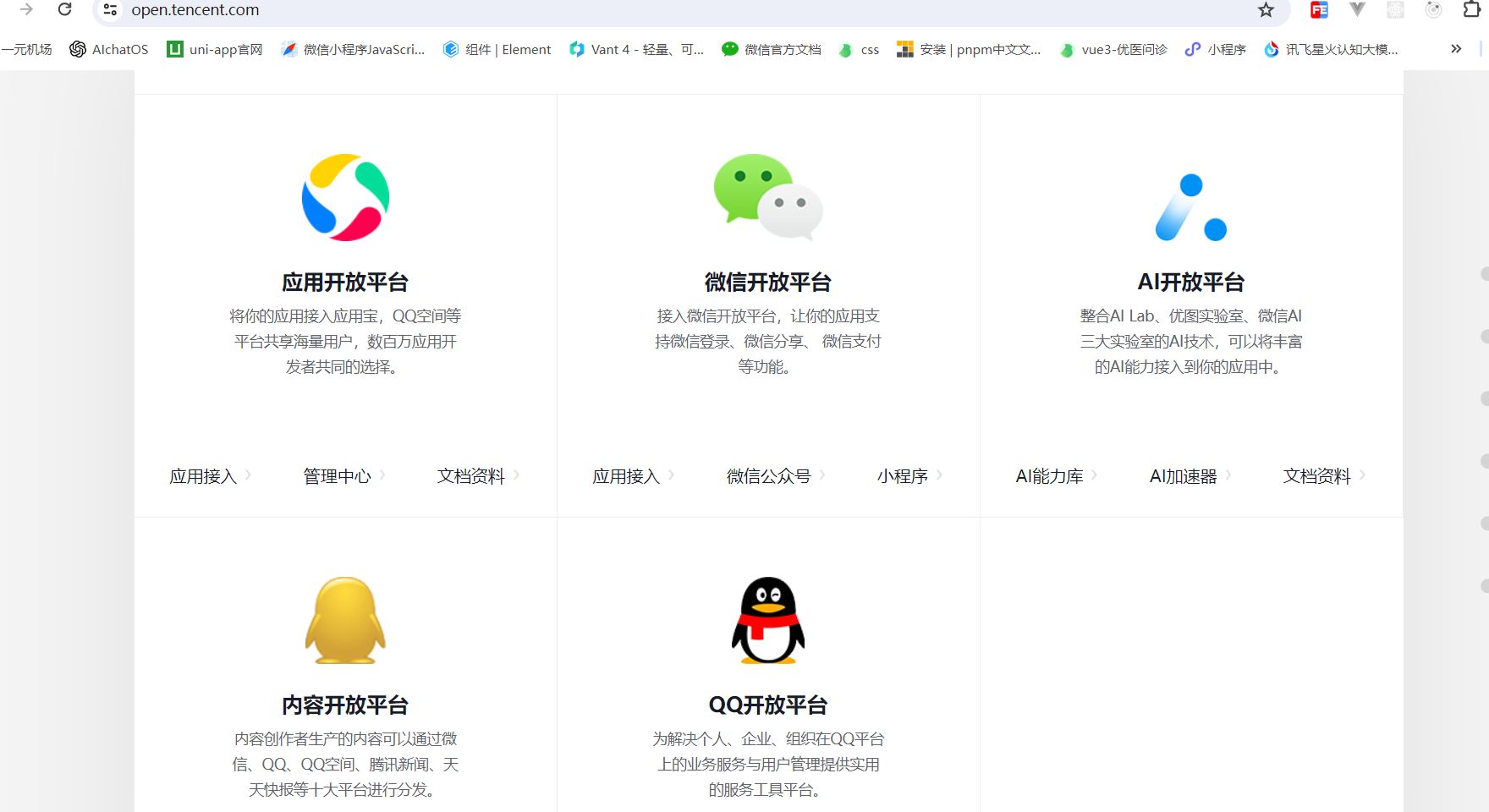Open the AIchatOS bookmark
Viewport: 1489px width, 812px height.
[x=109, y=49]
